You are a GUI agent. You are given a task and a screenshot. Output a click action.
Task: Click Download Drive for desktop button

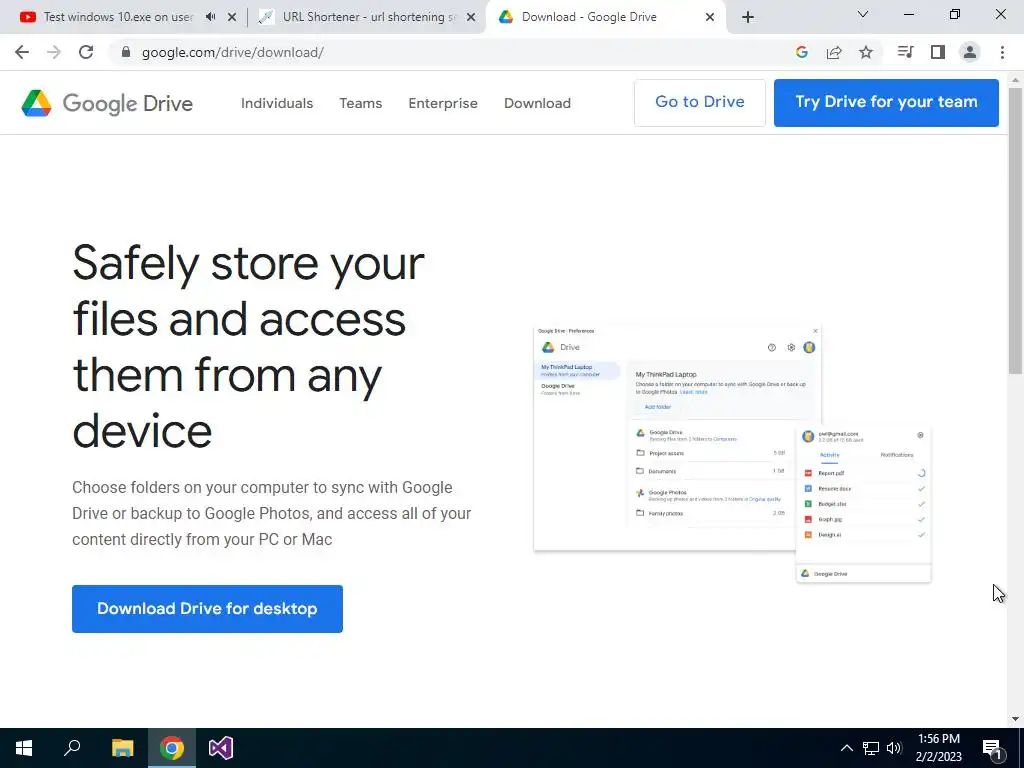207,609
